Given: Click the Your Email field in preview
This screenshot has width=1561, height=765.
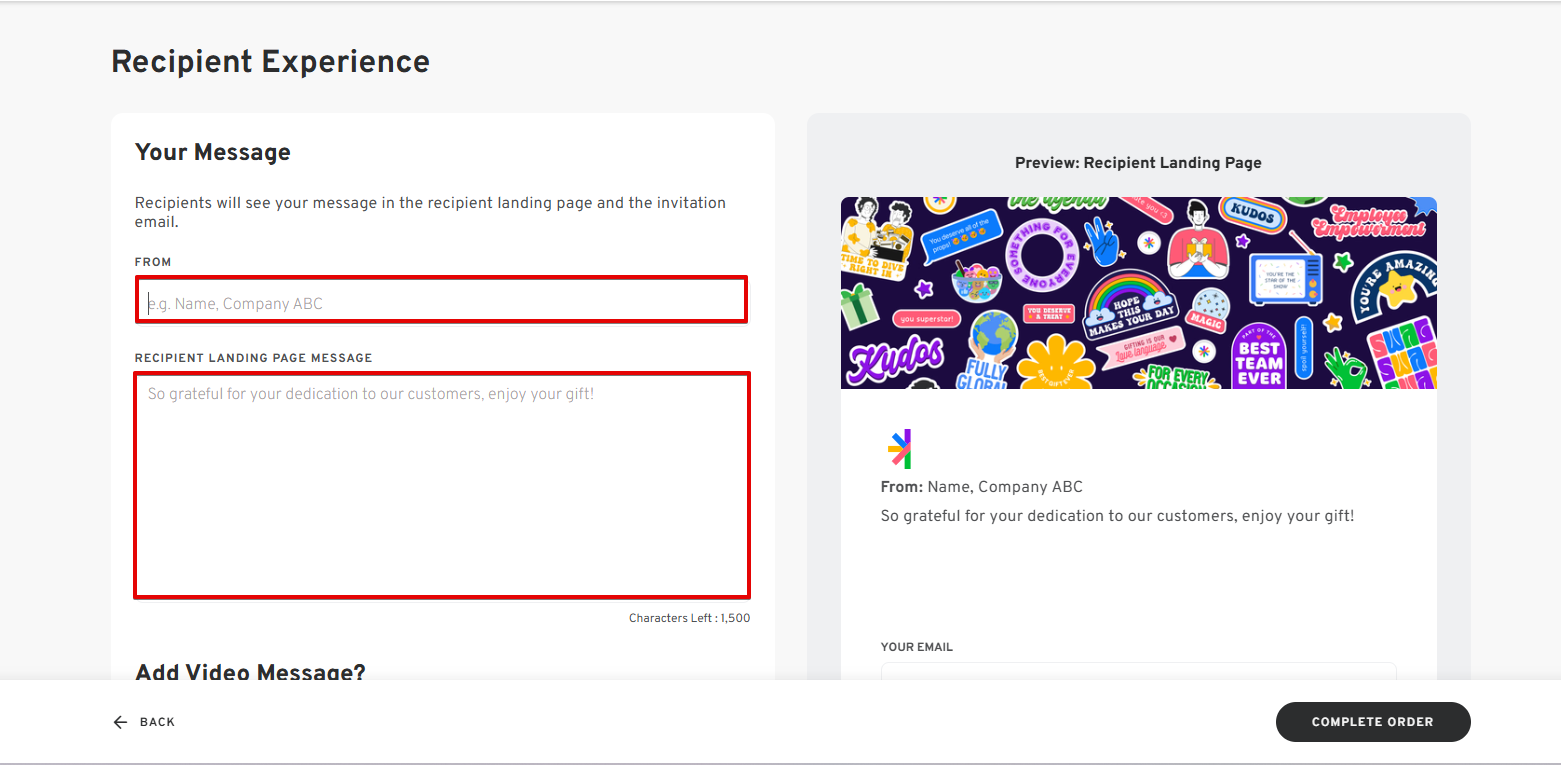Looking at the screenshot, I should (1138, 672).
